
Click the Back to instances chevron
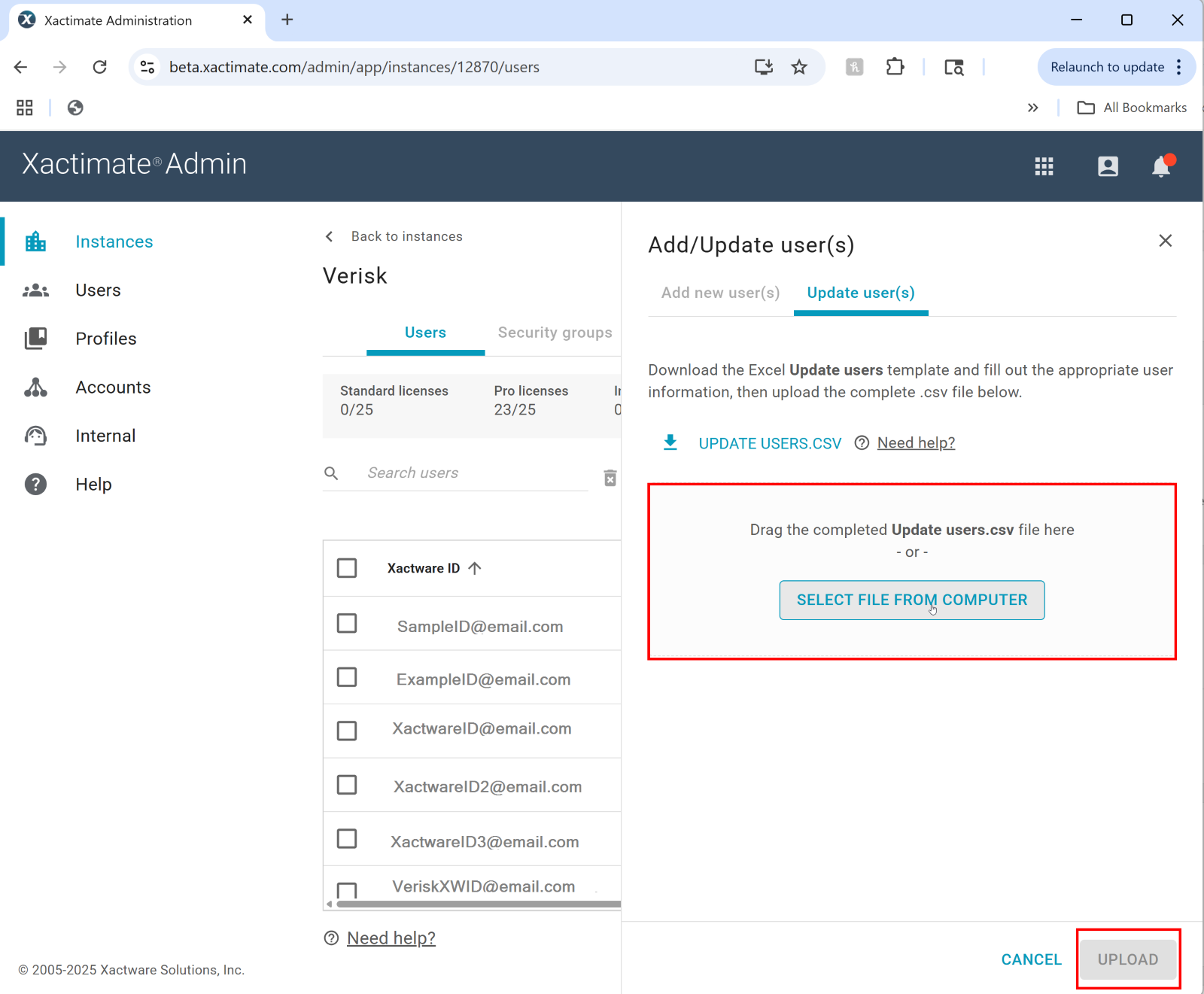(330, 236)
